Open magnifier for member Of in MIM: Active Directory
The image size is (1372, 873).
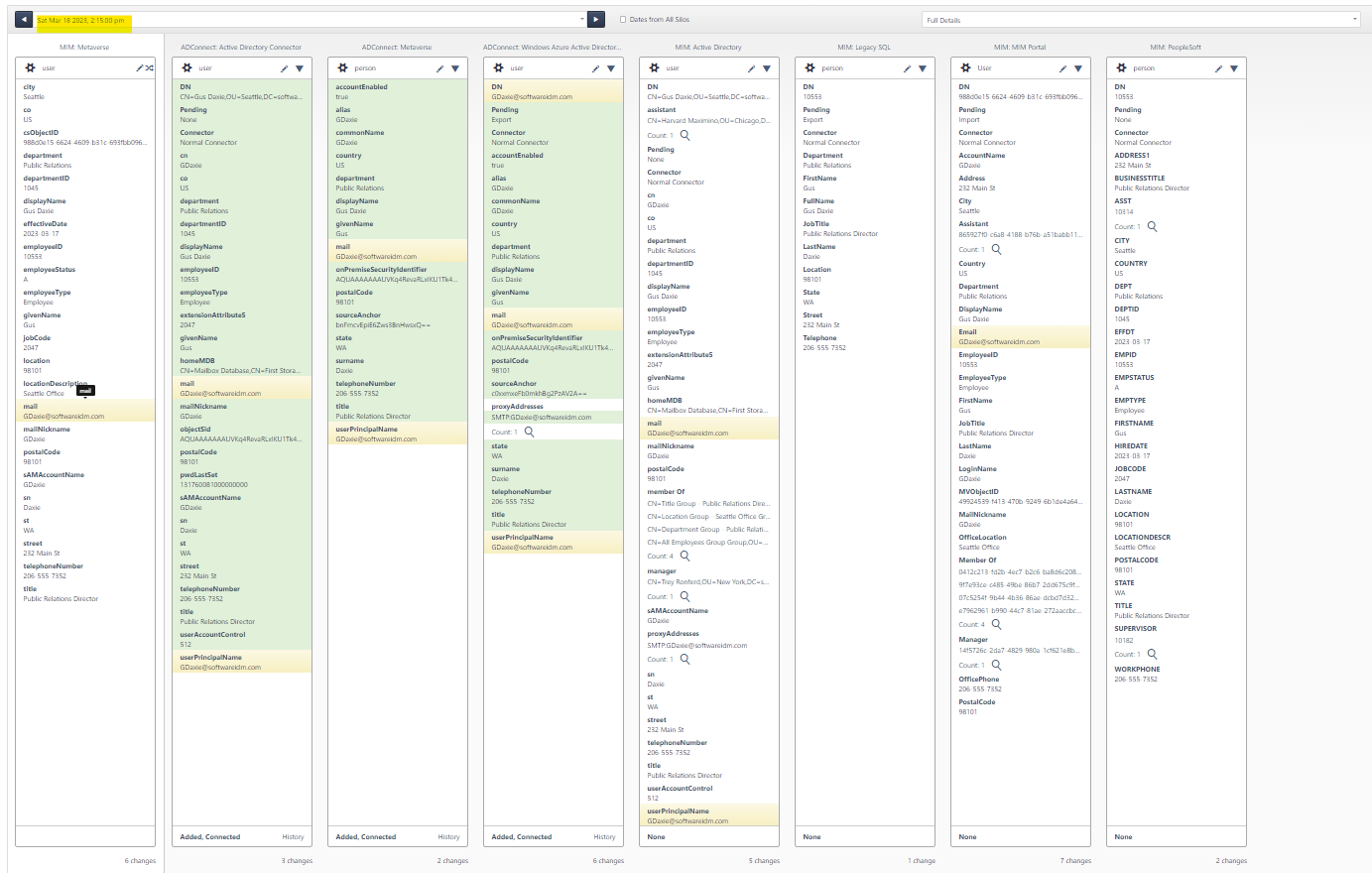(685, 556)
